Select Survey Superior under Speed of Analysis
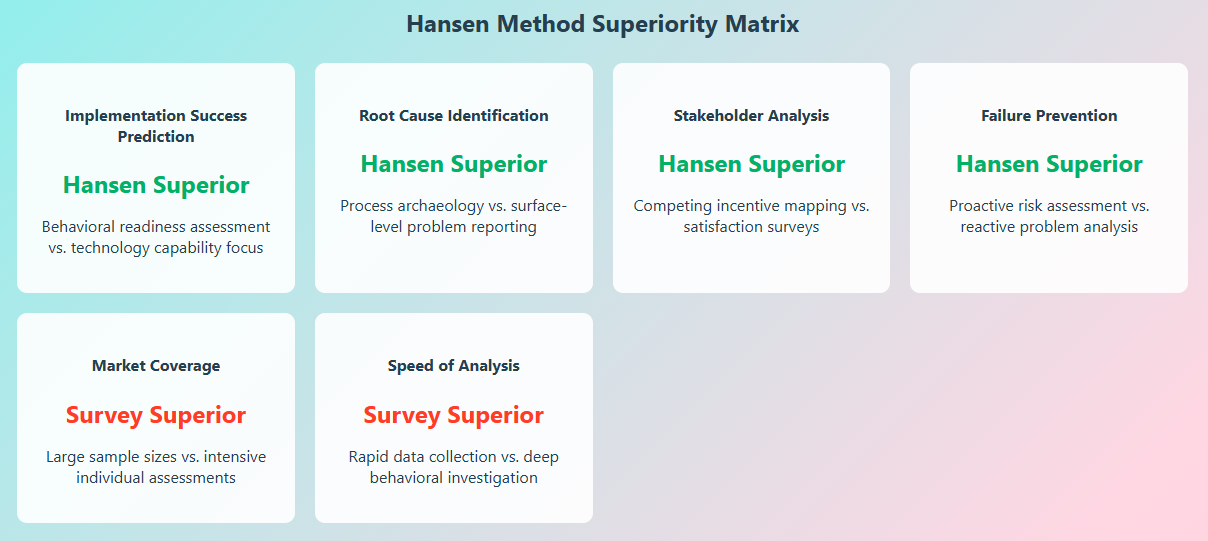The width and height of the screenshot is (1208, 541). click(454, 415)
